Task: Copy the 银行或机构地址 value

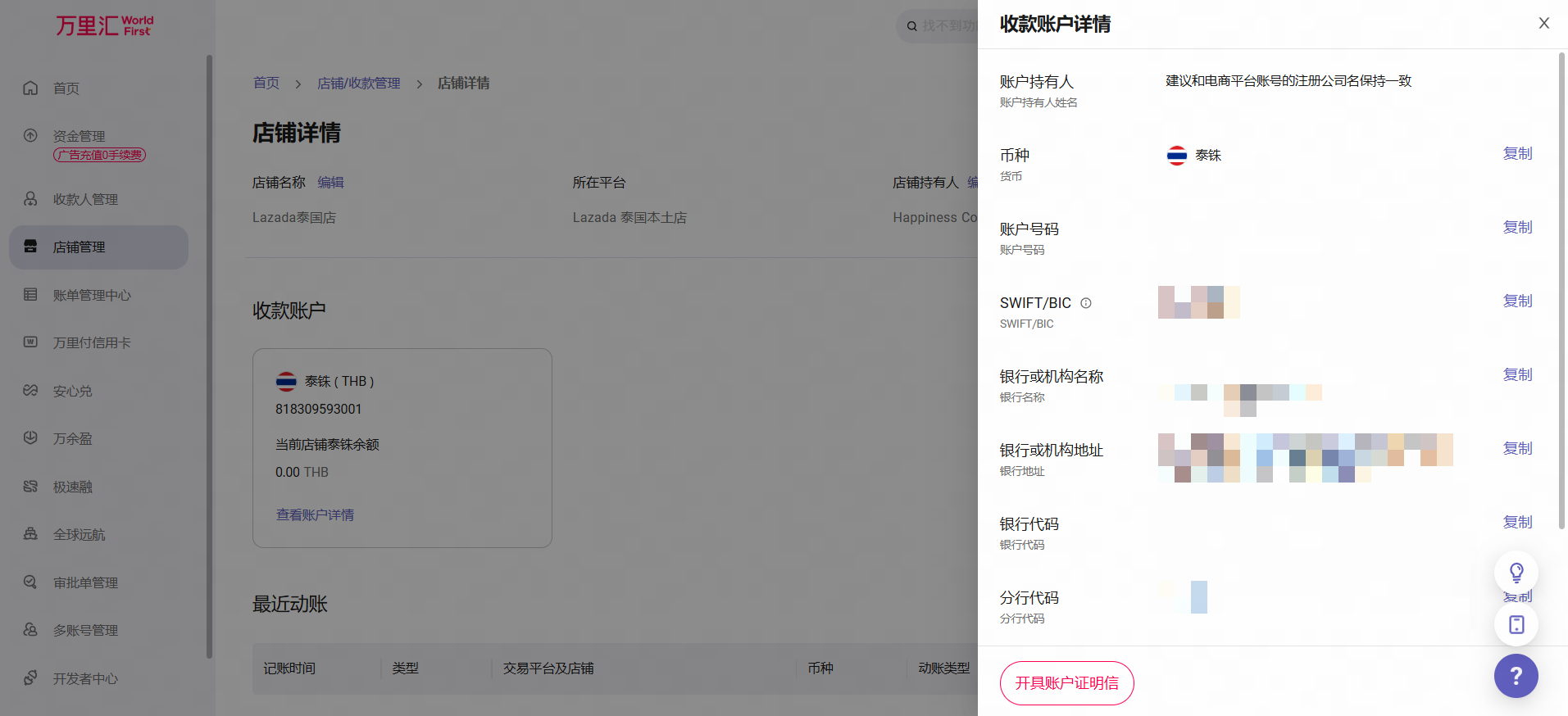Action: (1517, 449)
